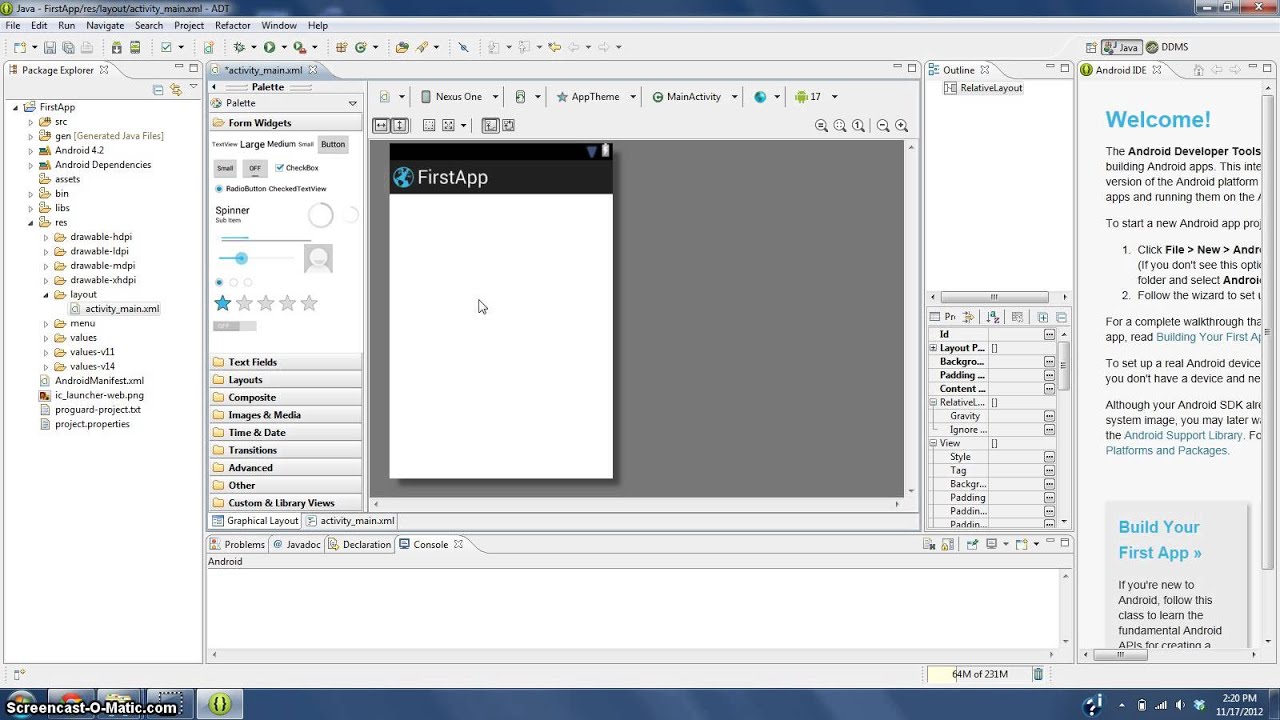Viewport: 1280px width, 720px height.
Task: Open the Android SDK Manager icon
Action: [117, 47]
